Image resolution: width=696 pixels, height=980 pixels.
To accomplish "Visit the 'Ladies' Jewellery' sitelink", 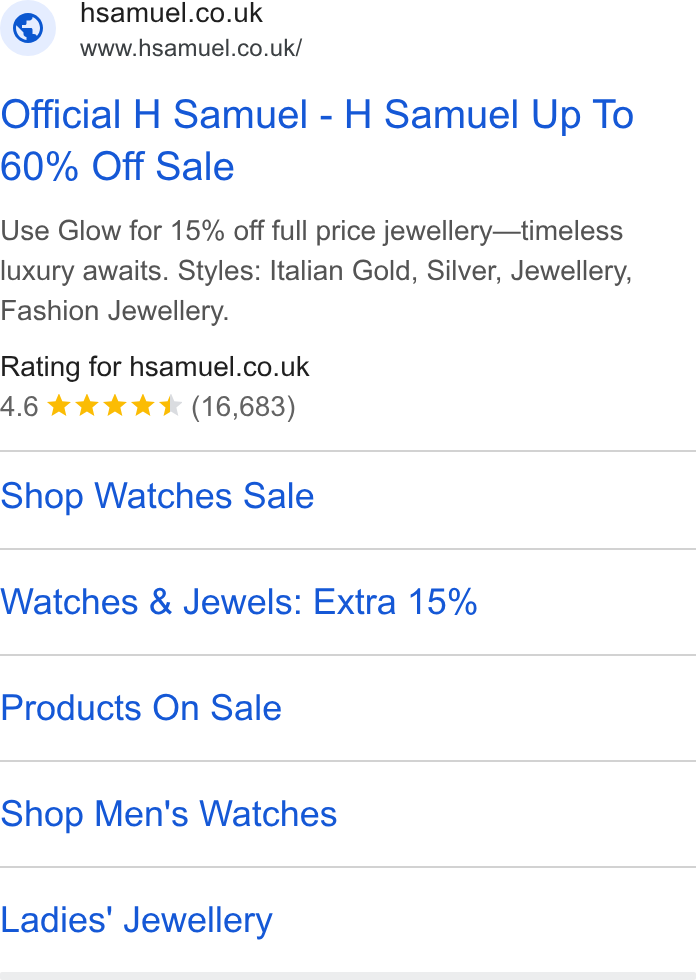I will pos(137,921).
